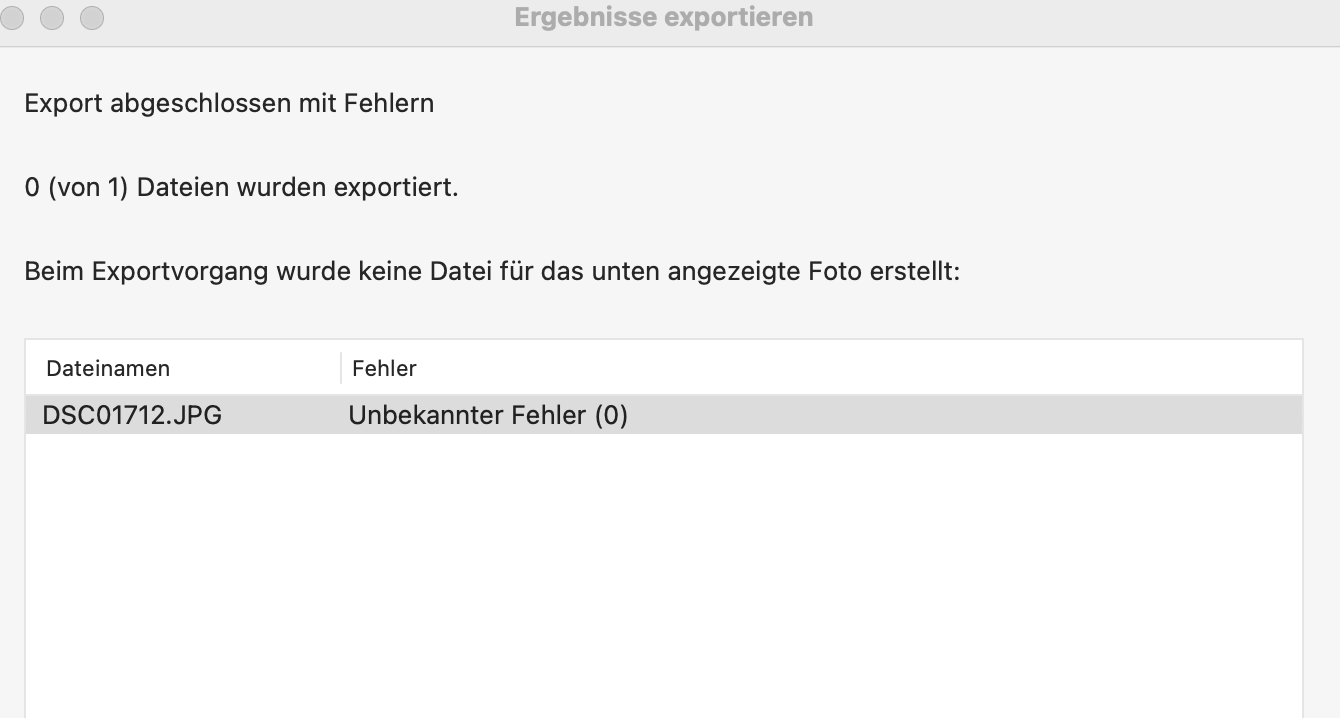Image resolution: width=1340 pixels, height=718 pixels.
Task: Click the 0 (von 1) file count
Action: click(x=77, y=187)
